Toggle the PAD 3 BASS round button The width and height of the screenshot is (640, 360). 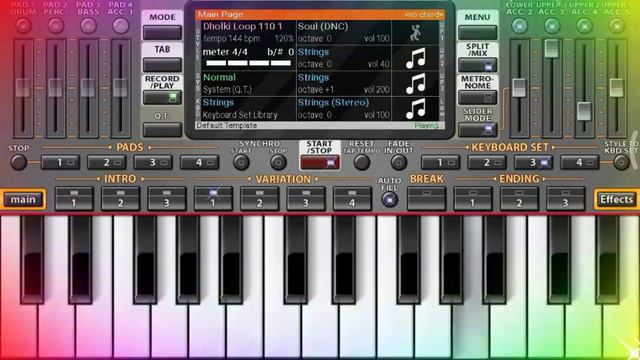point(88,26)
